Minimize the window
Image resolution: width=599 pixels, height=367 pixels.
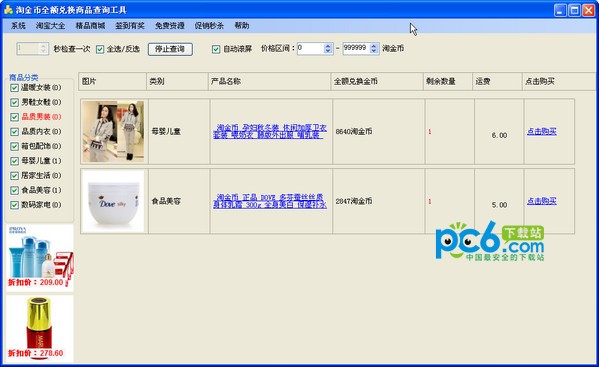560,10
